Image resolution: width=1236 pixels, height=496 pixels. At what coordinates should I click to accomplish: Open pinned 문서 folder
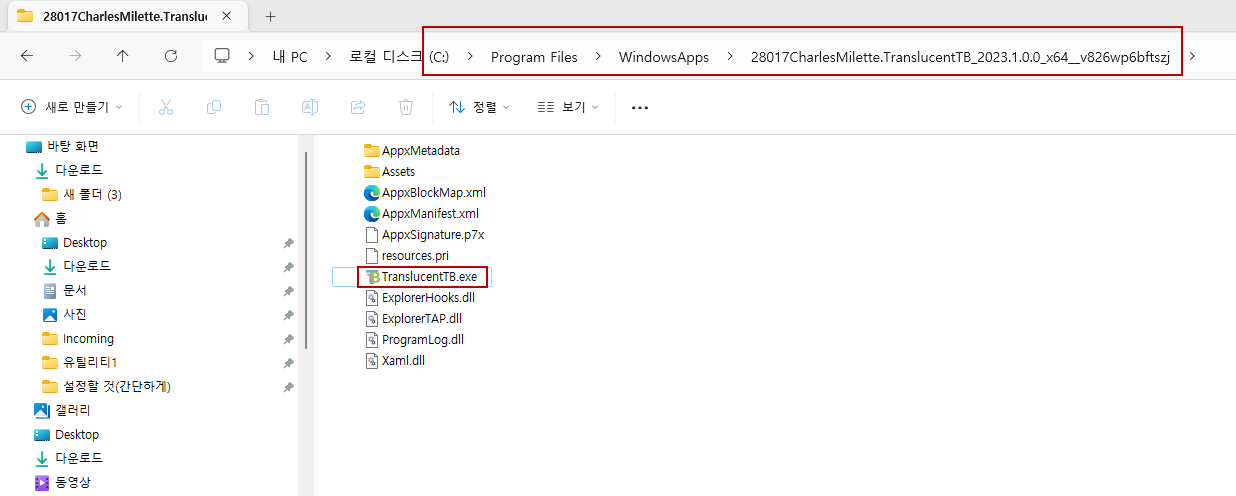click(64, 290)
